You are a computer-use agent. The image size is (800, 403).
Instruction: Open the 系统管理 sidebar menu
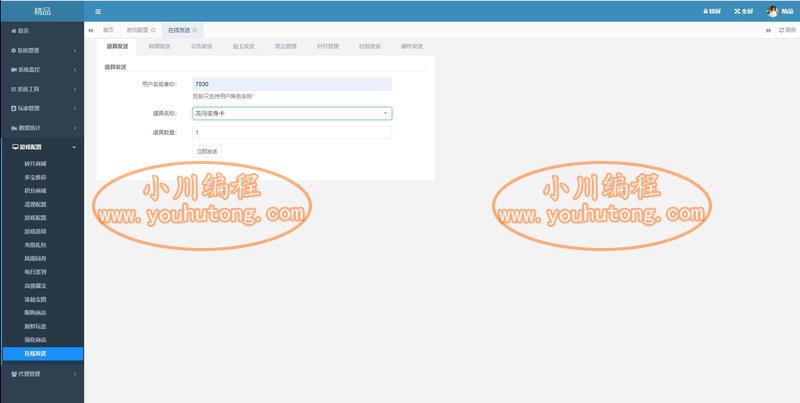(x=42, y=51)
